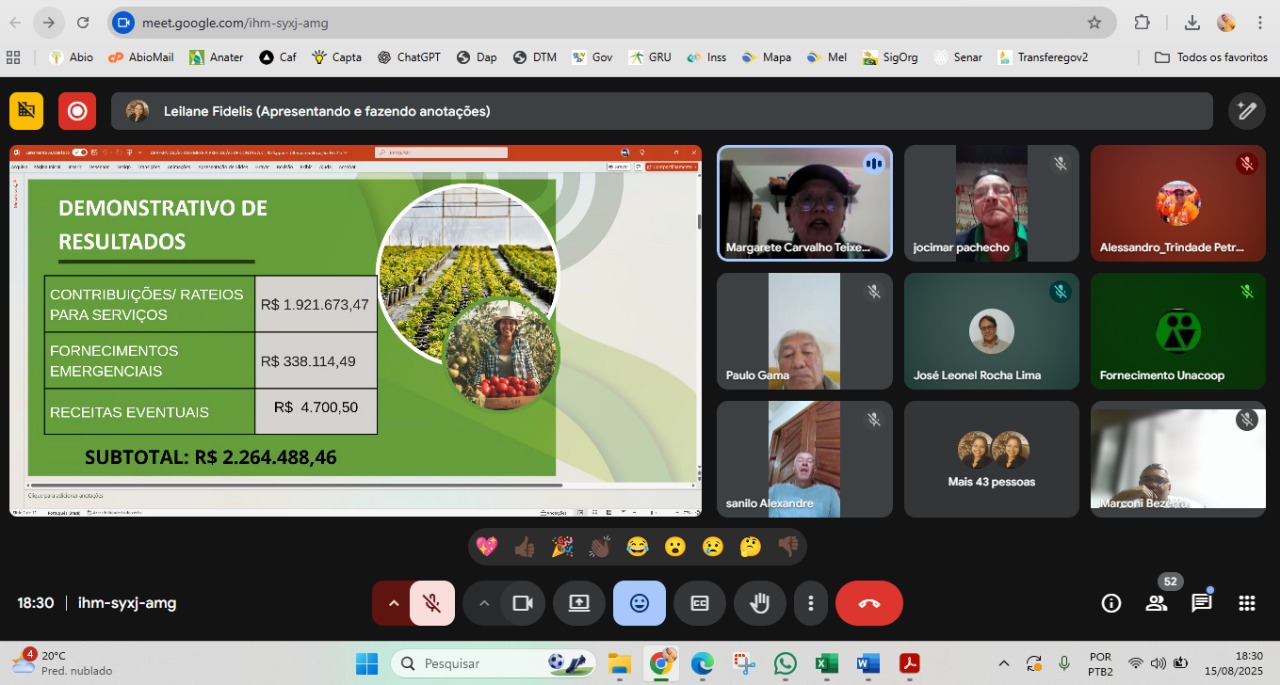This screenshot has height=685, width=1280.
Task: Open meeting details info icon
Action: (1111, 603)
